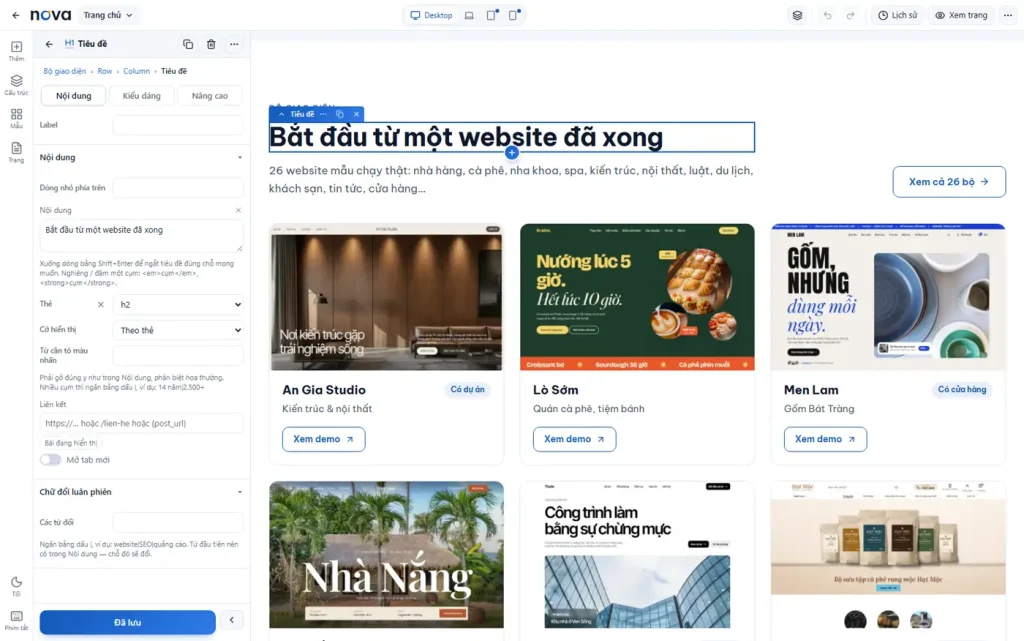Focus the Label input field
Screen dimensions: 1024x641
tap(178, 125)
